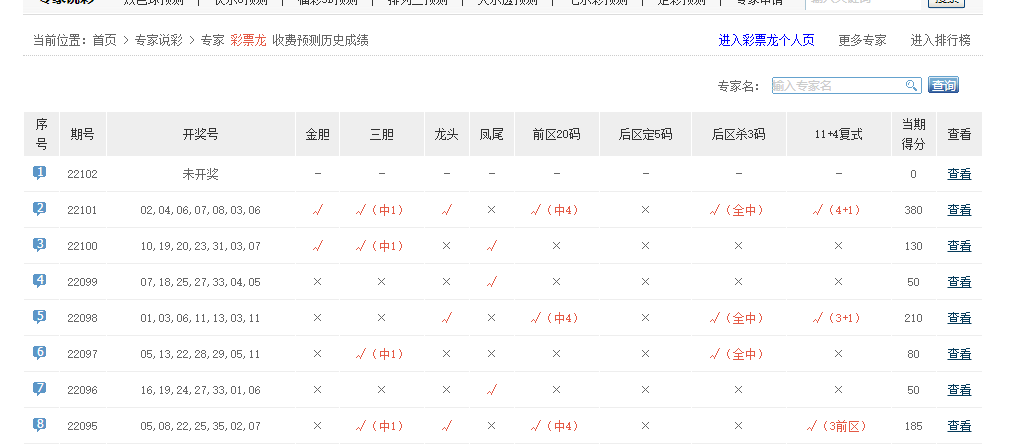View details for period 22098

pos(959,318)
